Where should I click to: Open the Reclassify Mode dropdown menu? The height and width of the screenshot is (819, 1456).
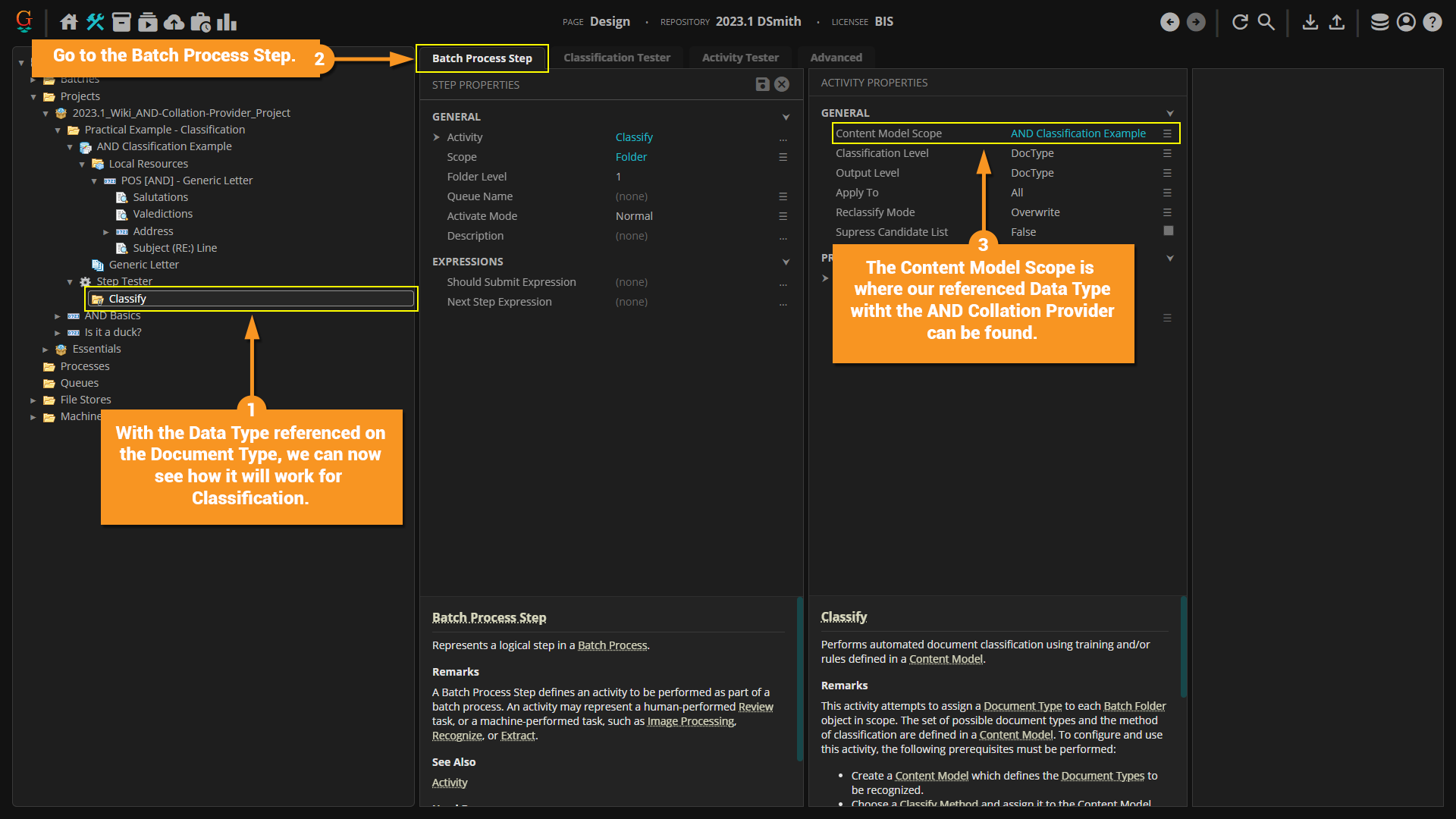1167,212
